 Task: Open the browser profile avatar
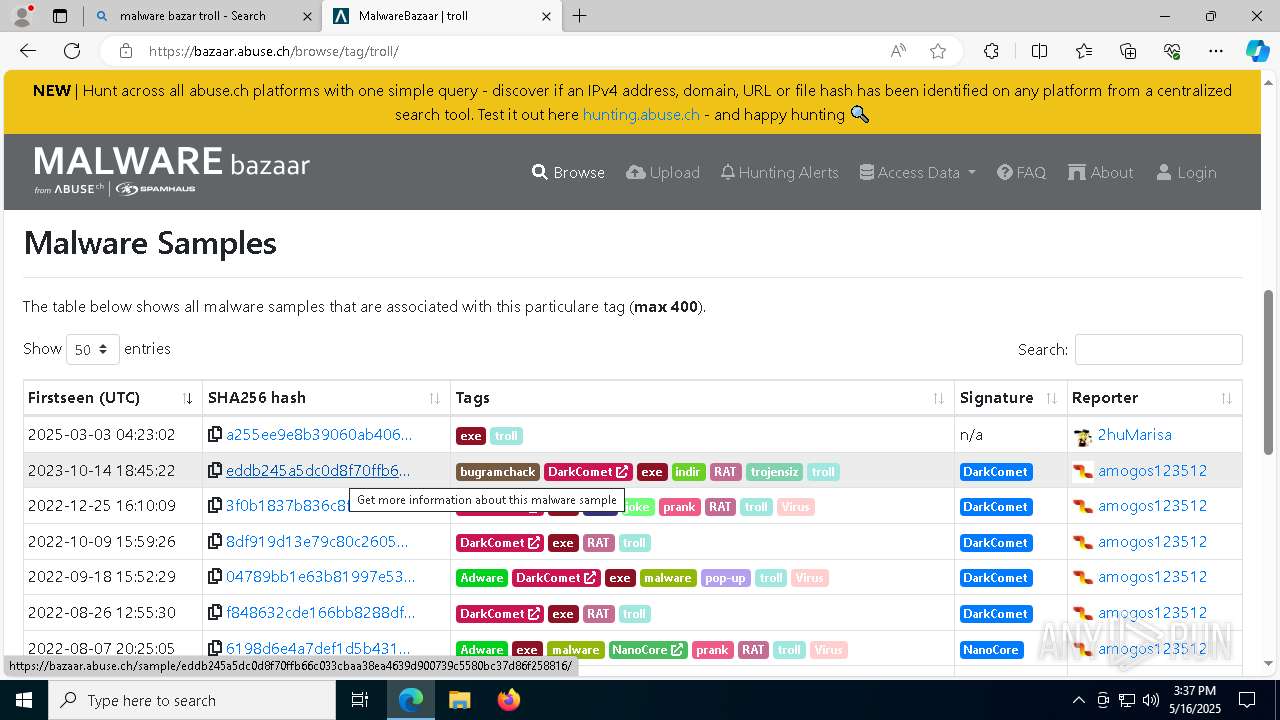[22, 16]
